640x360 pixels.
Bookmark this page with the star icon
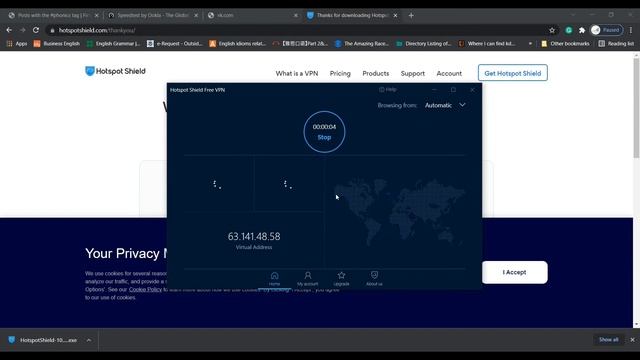tap(552, 30)
